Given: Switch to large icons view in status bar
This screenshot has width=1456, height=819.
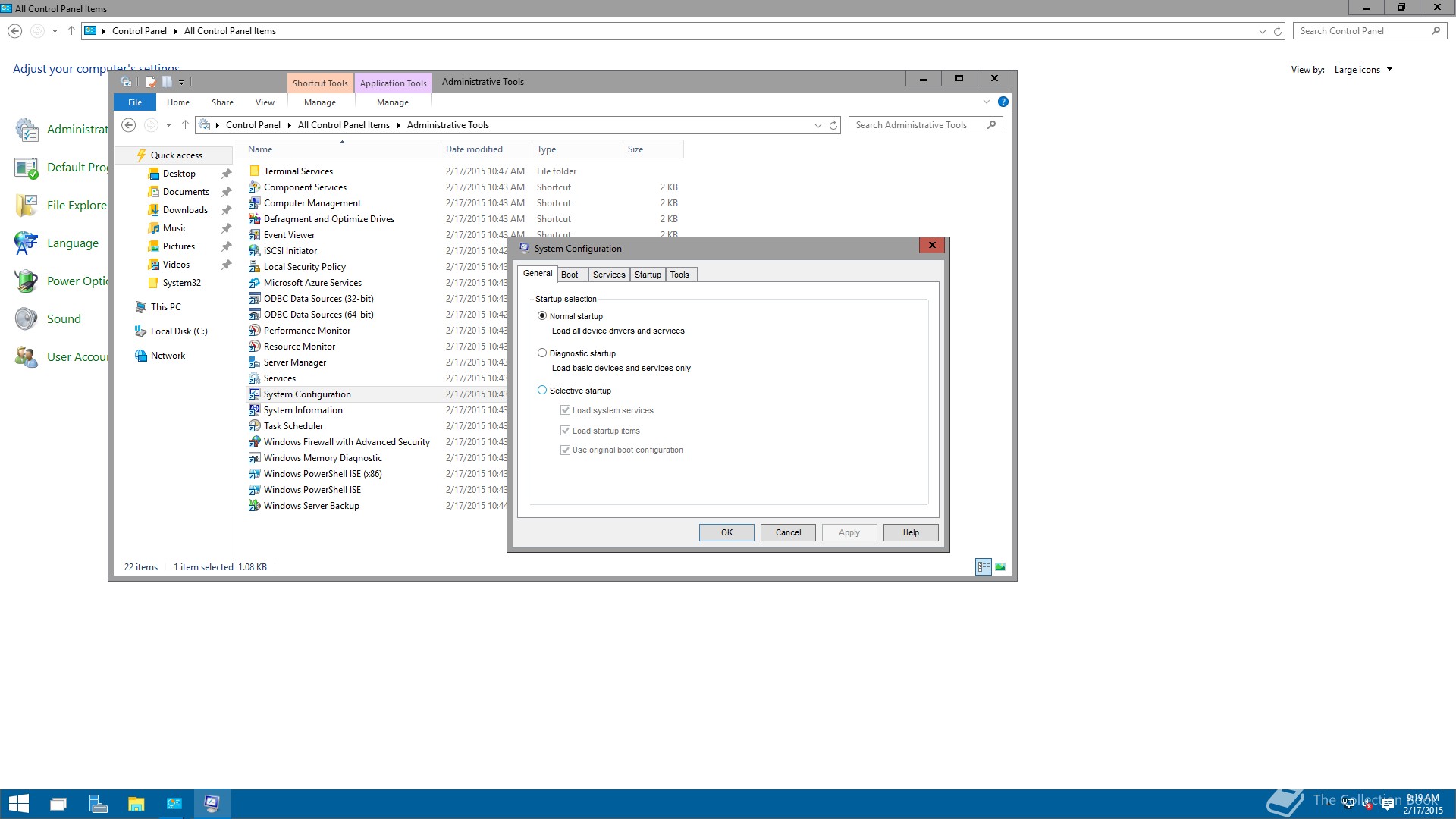Looking at the screenshot, I should (1000, 566).
